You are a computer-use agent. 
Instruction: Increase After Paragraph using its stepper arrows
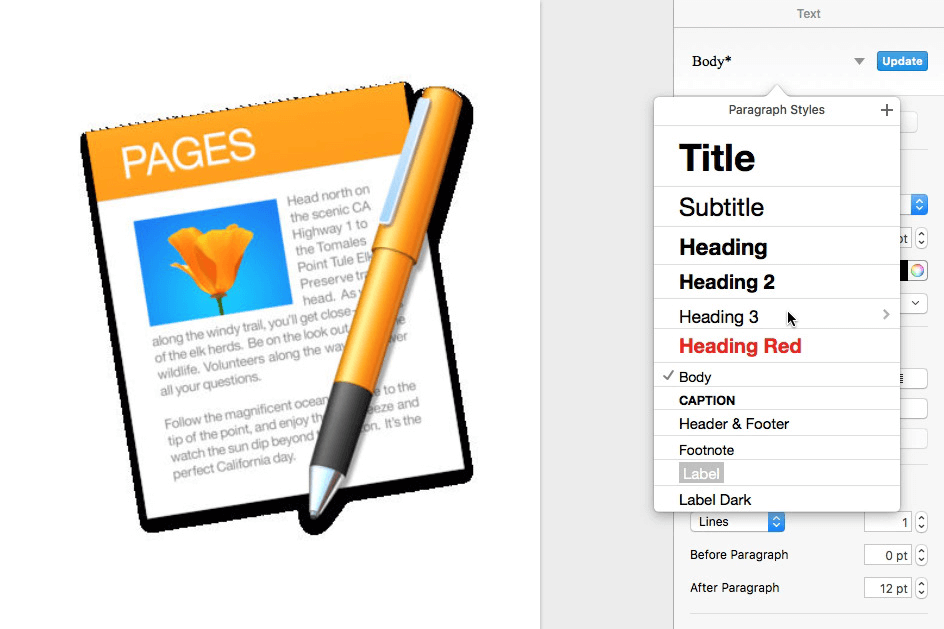tap(920, 588)
